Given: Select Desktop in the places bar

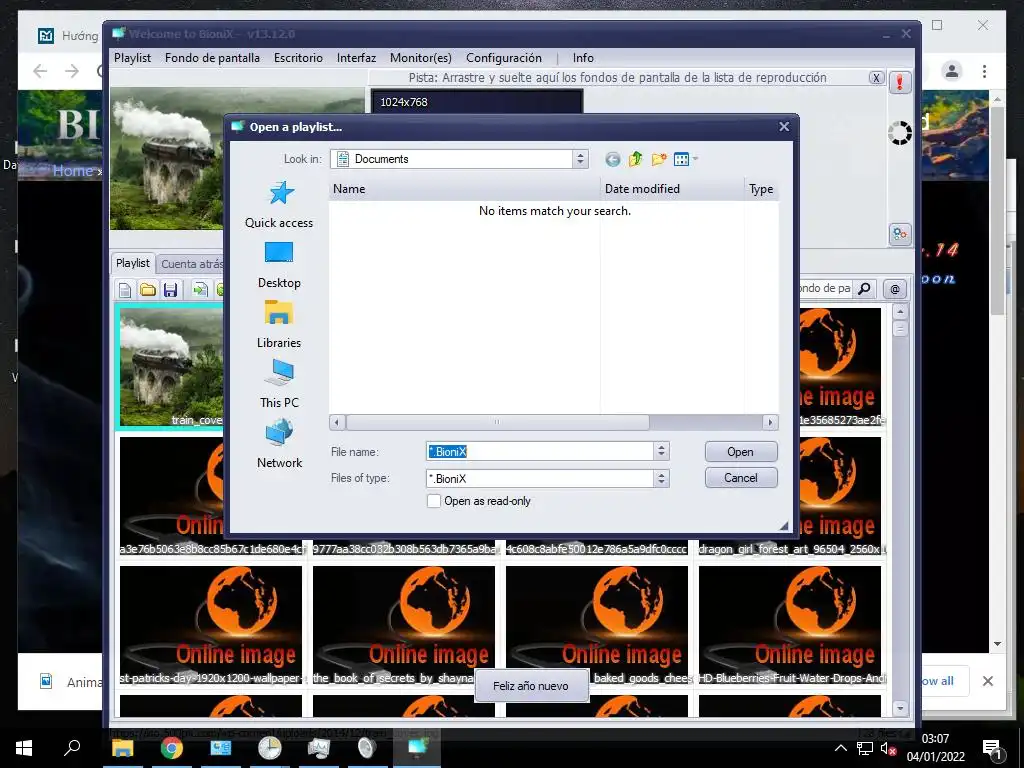Looking at the screenshot, I should [279, 265].
